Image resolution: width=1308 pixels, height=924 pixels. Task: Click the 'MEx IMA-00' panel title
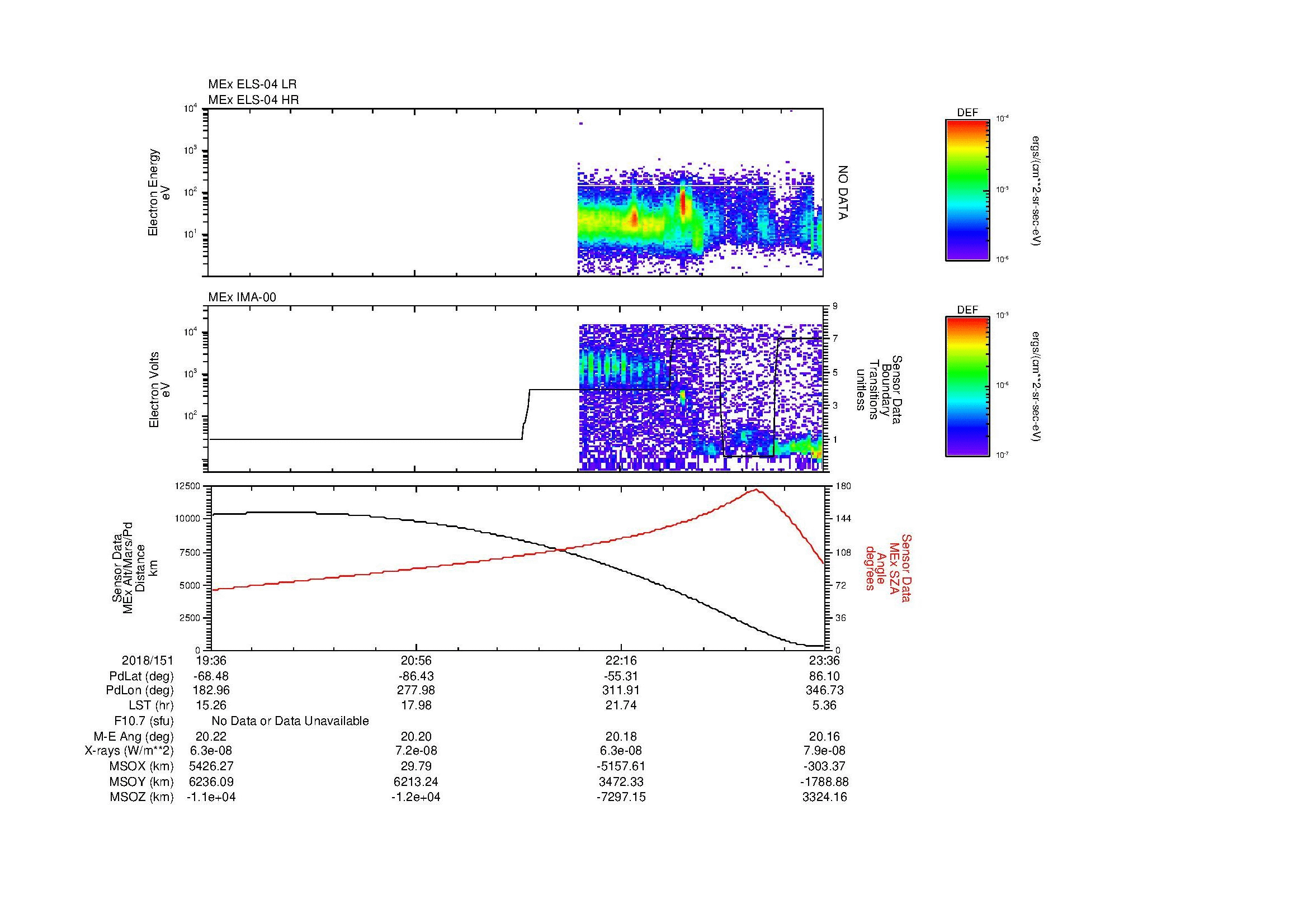(242, 297)
